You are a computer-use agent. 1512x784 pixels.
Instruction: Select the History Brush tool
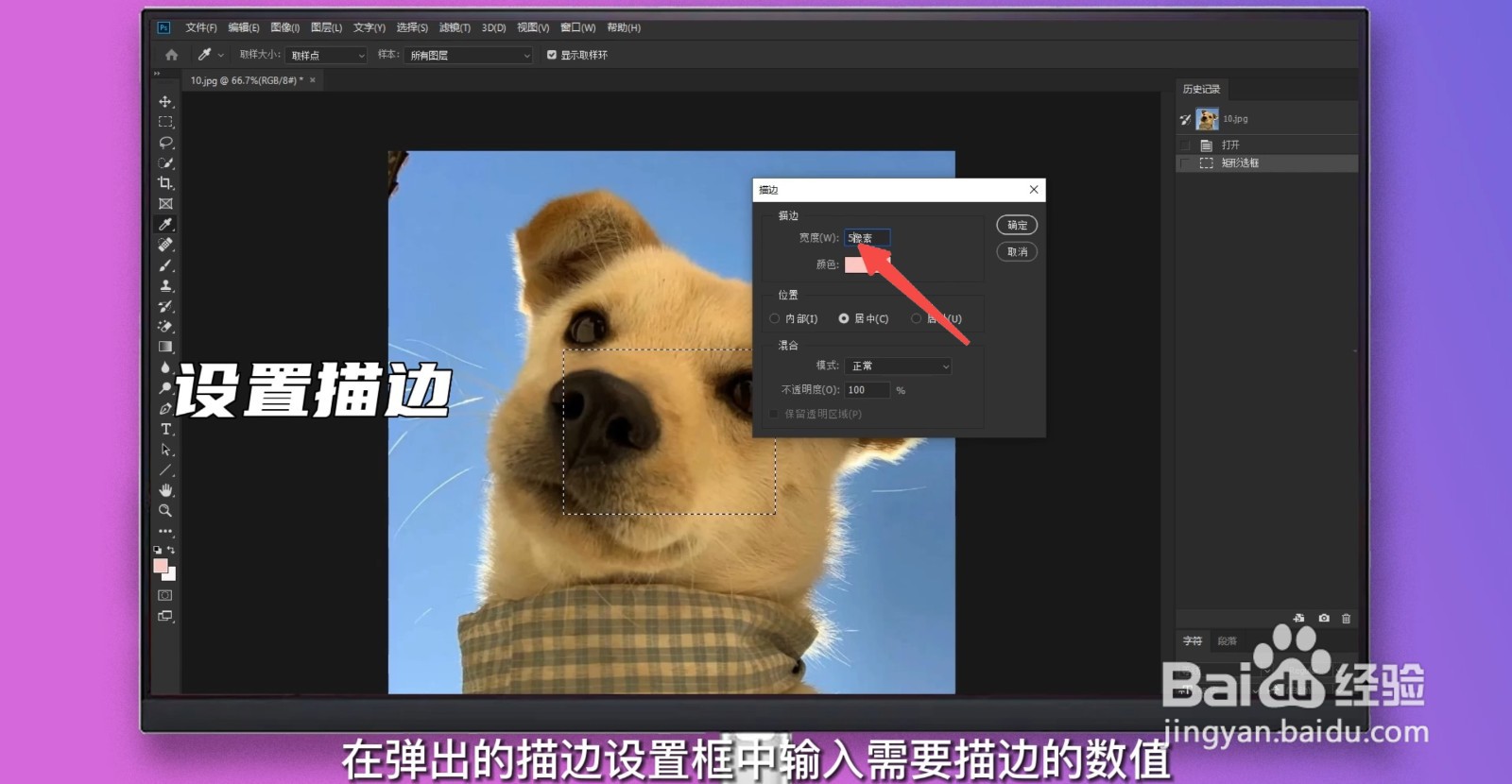(x=165, y=306)
